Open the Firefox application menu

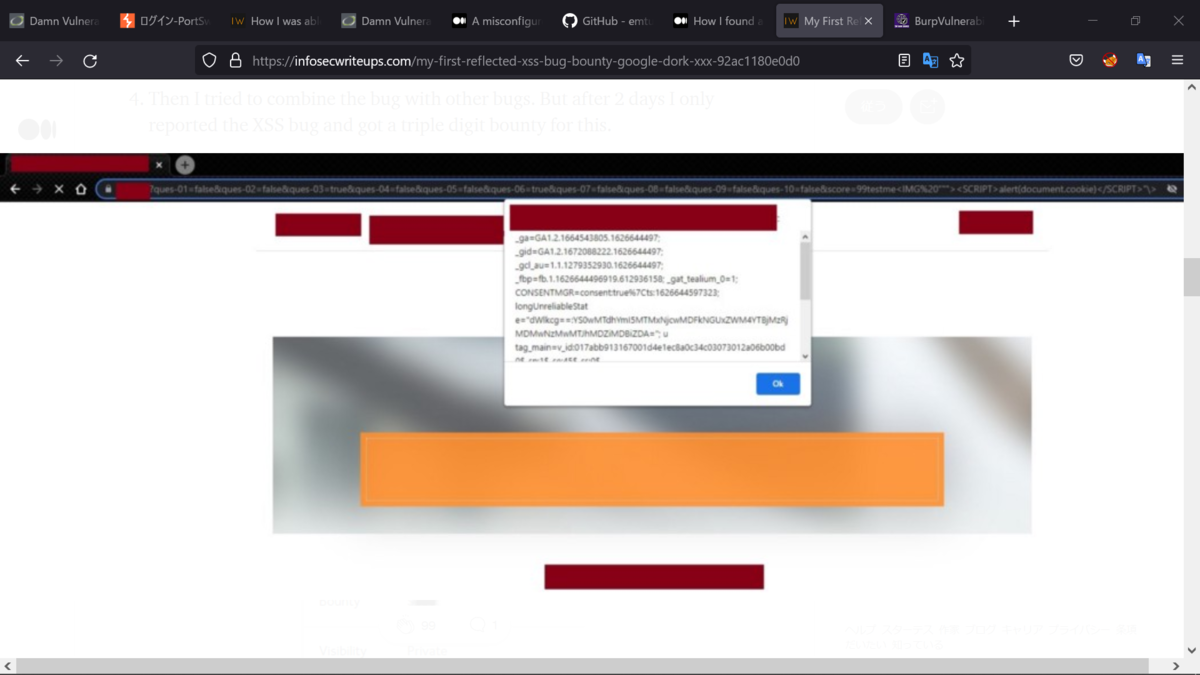click(x=1177, y=60)
